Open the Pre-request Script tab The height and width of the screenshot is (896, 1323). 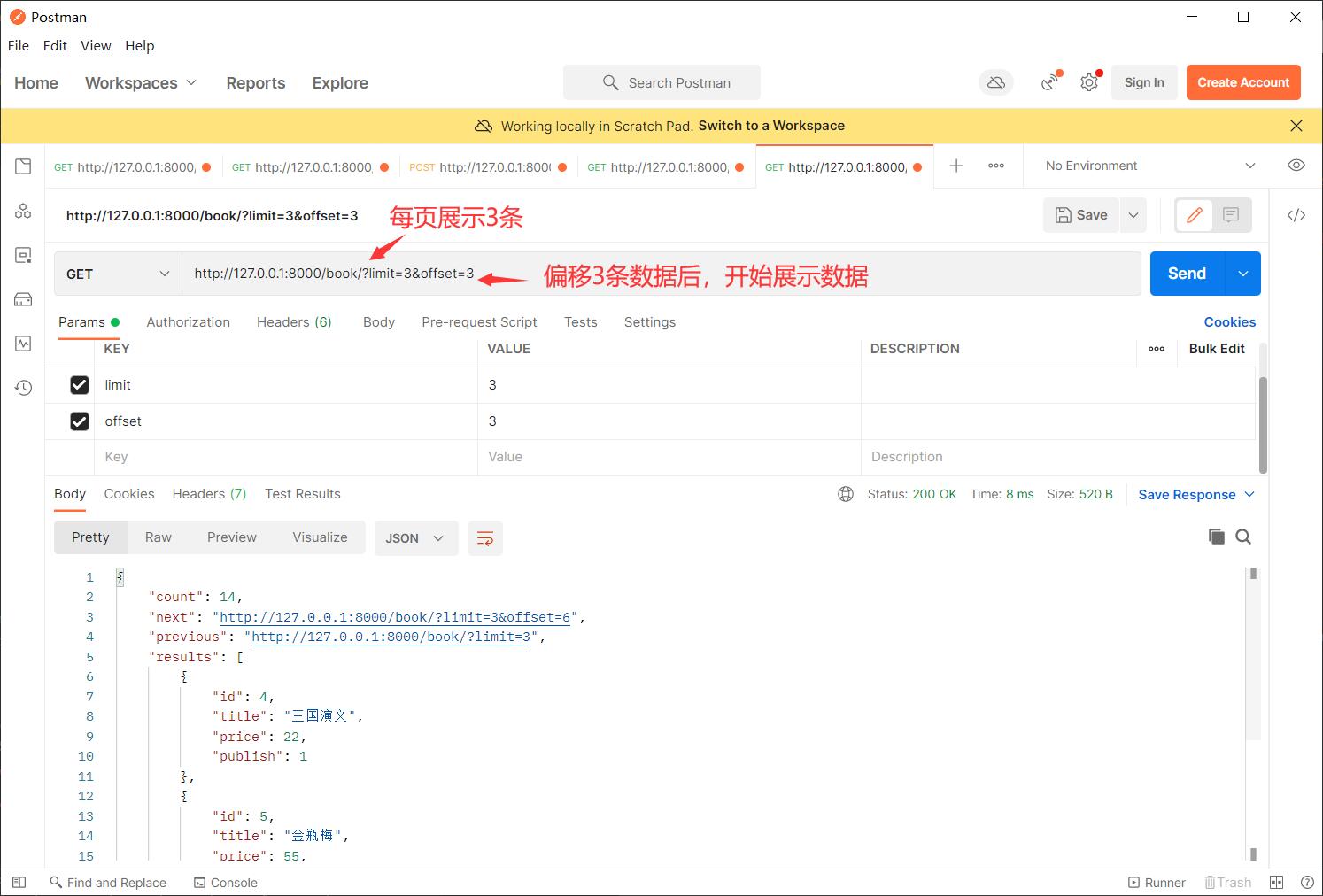point(479,322)
